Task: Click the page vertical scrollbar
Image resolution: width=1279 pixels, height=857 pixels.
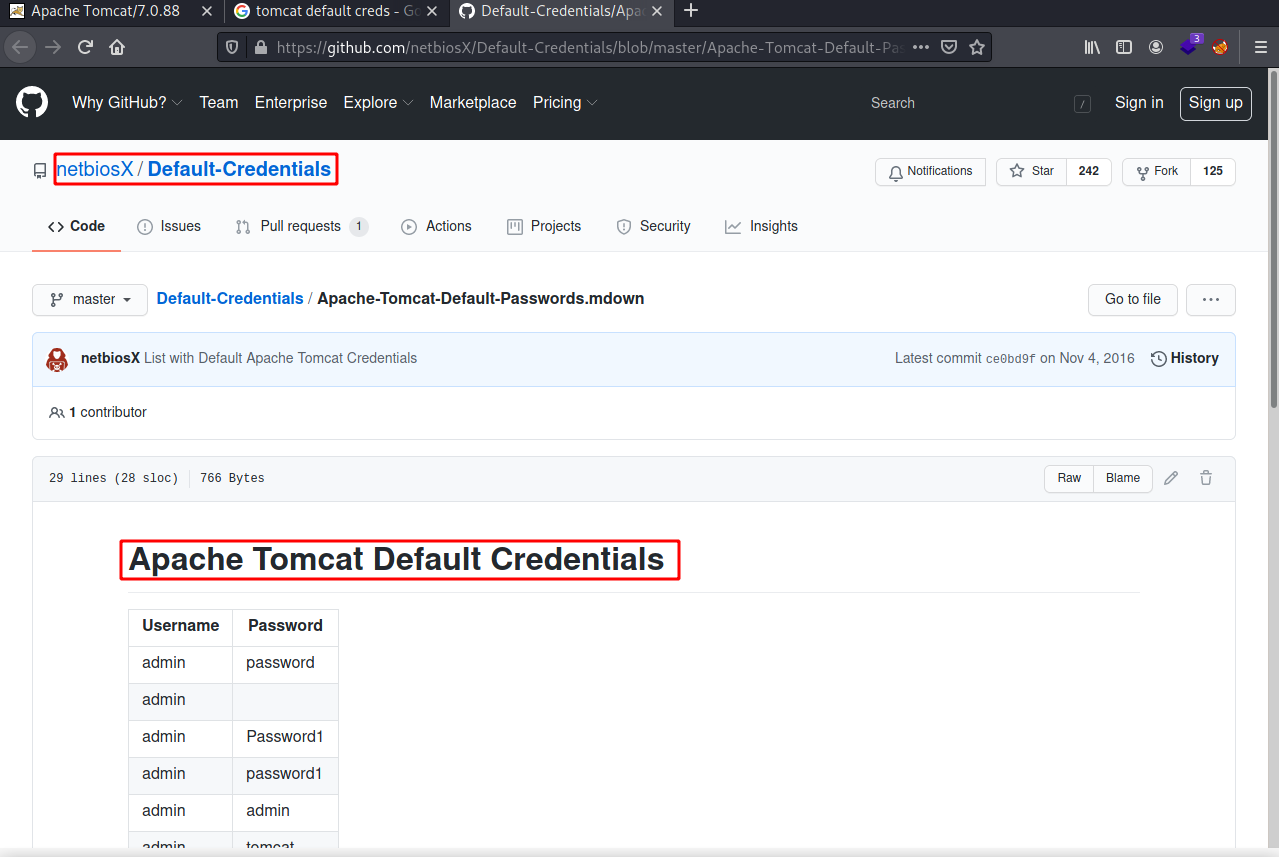Action: pyautogui.click(x=1273, y=240)
